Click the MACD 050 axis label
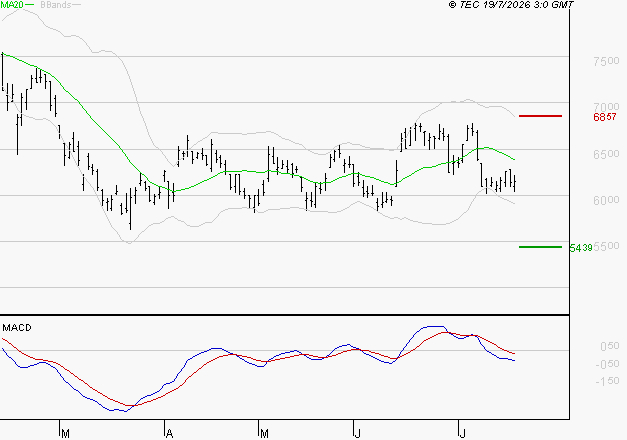 click(610, 346)
